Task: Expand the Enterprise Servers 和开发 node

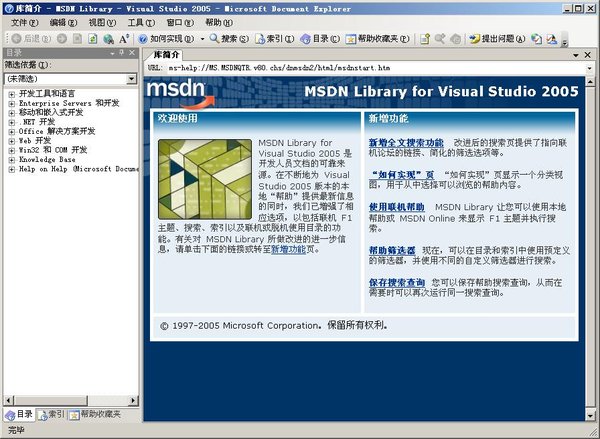Action: point(12,103)
